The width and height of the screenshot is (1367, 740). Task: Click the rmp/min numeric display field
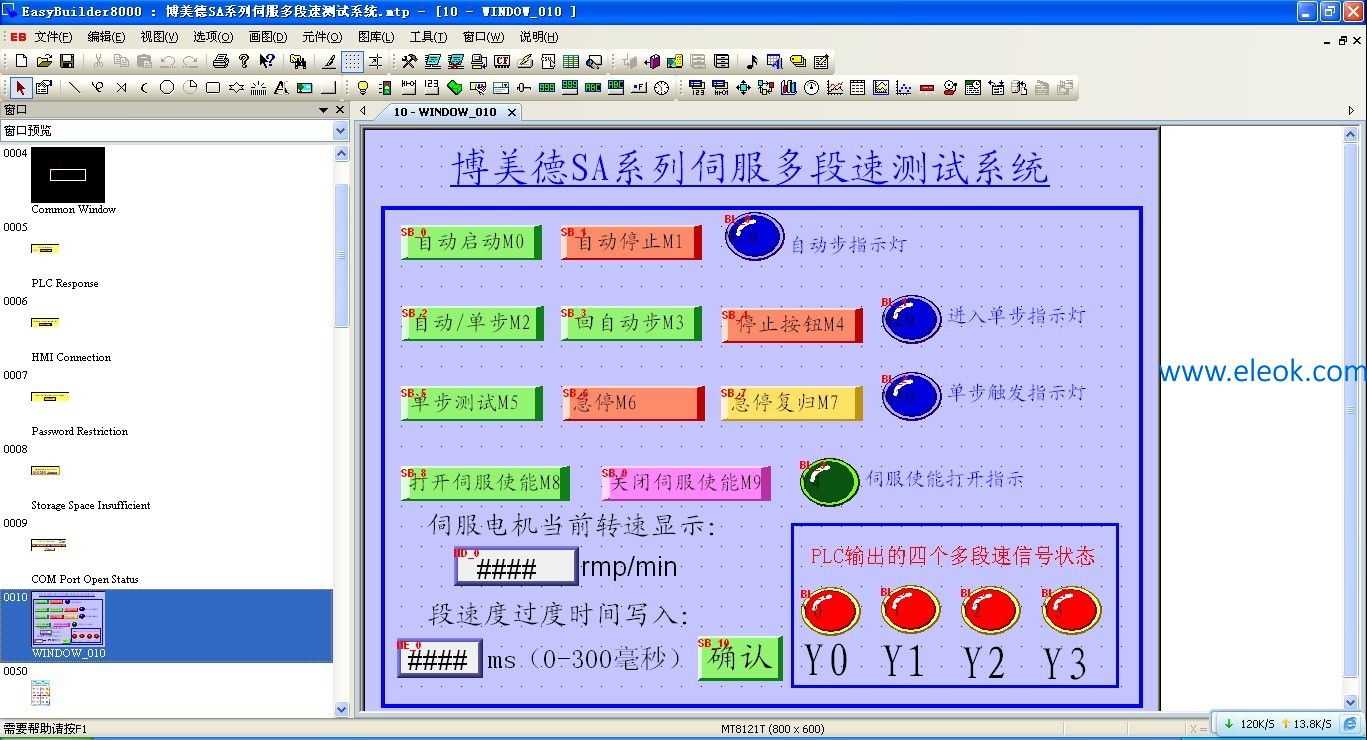coord(516,567)
